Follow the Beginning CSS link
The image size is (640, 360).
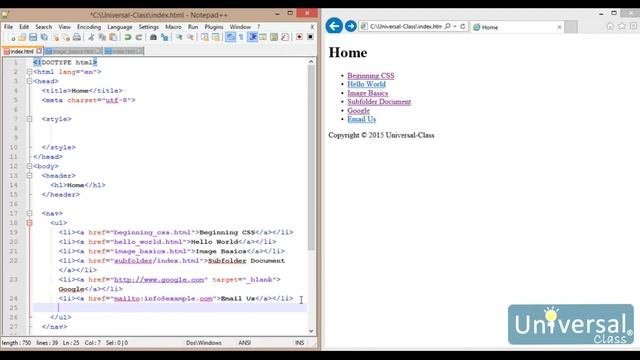point(371,76)
